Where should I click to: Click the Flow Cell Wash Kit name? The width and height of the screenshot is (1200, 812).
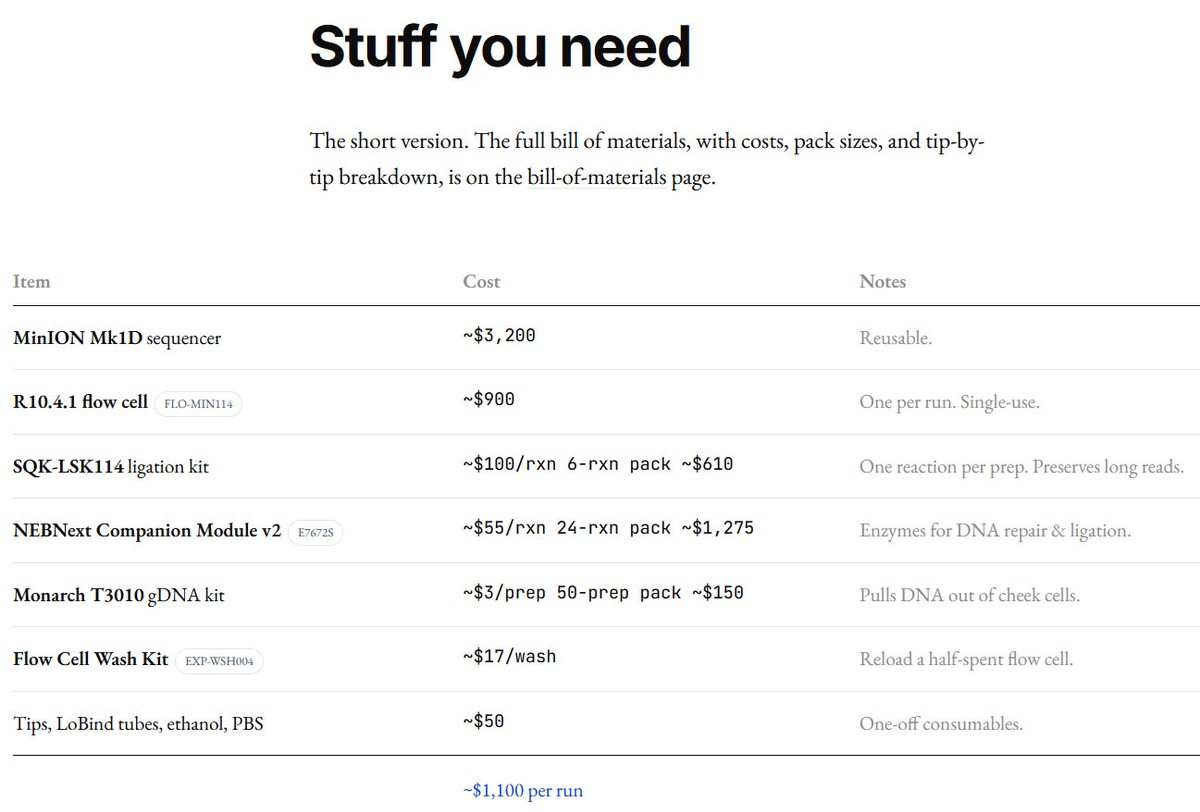pos(91,659)
